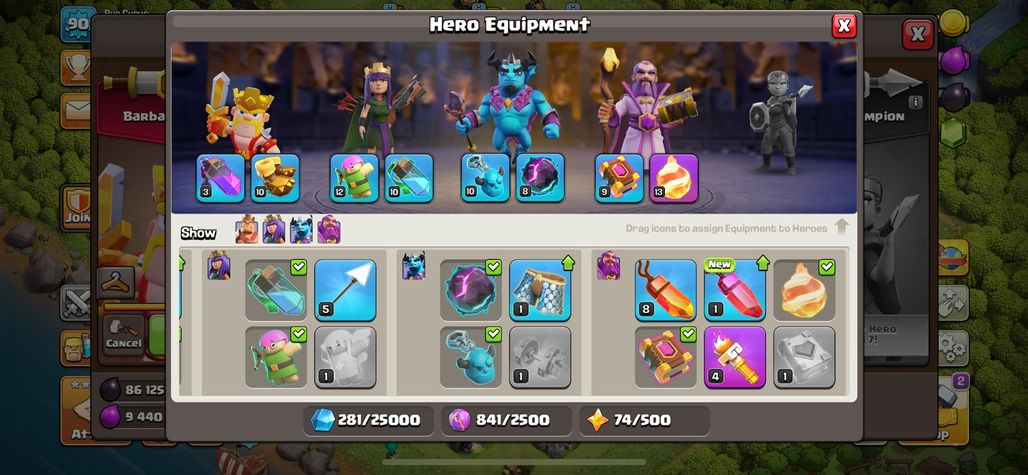
Task: Select the level 8 Healing Gem equipment
Action: 665,290
